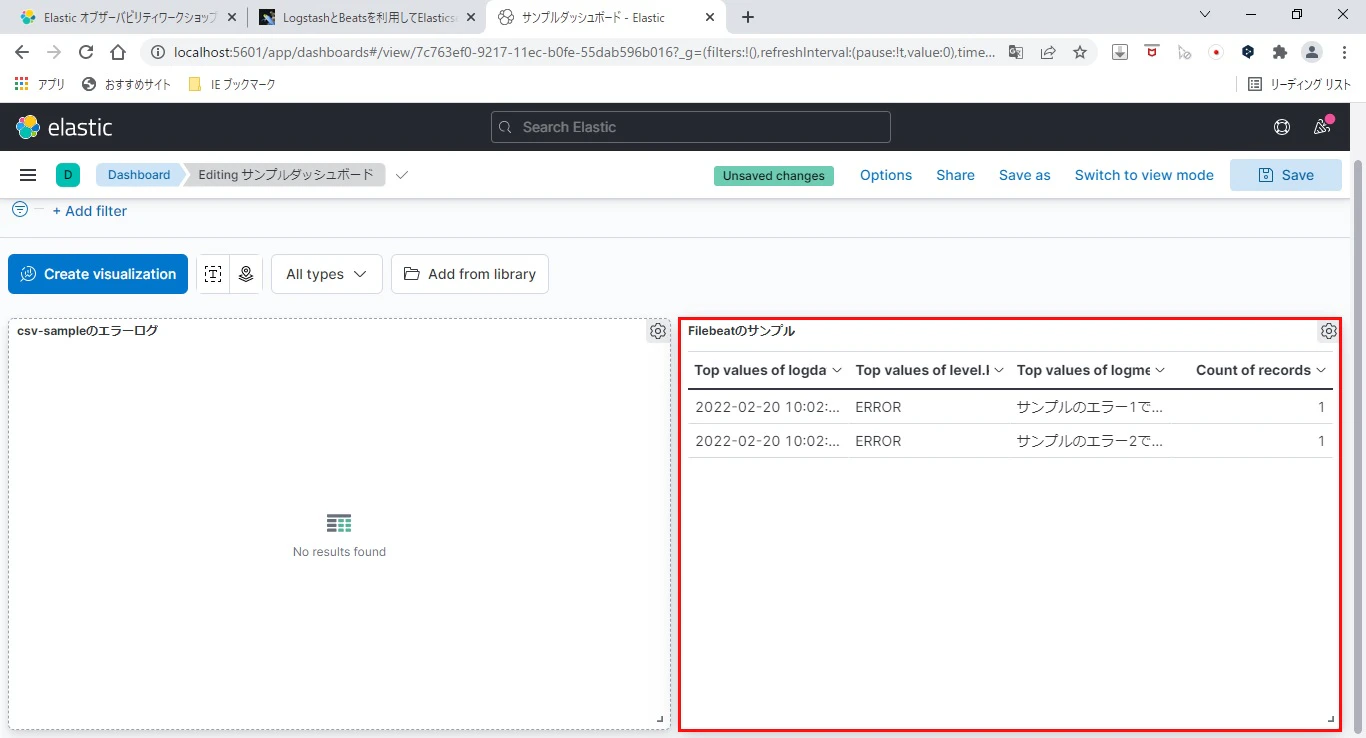Open the Chrome tab search chevron

click(x=1205, y=15)
